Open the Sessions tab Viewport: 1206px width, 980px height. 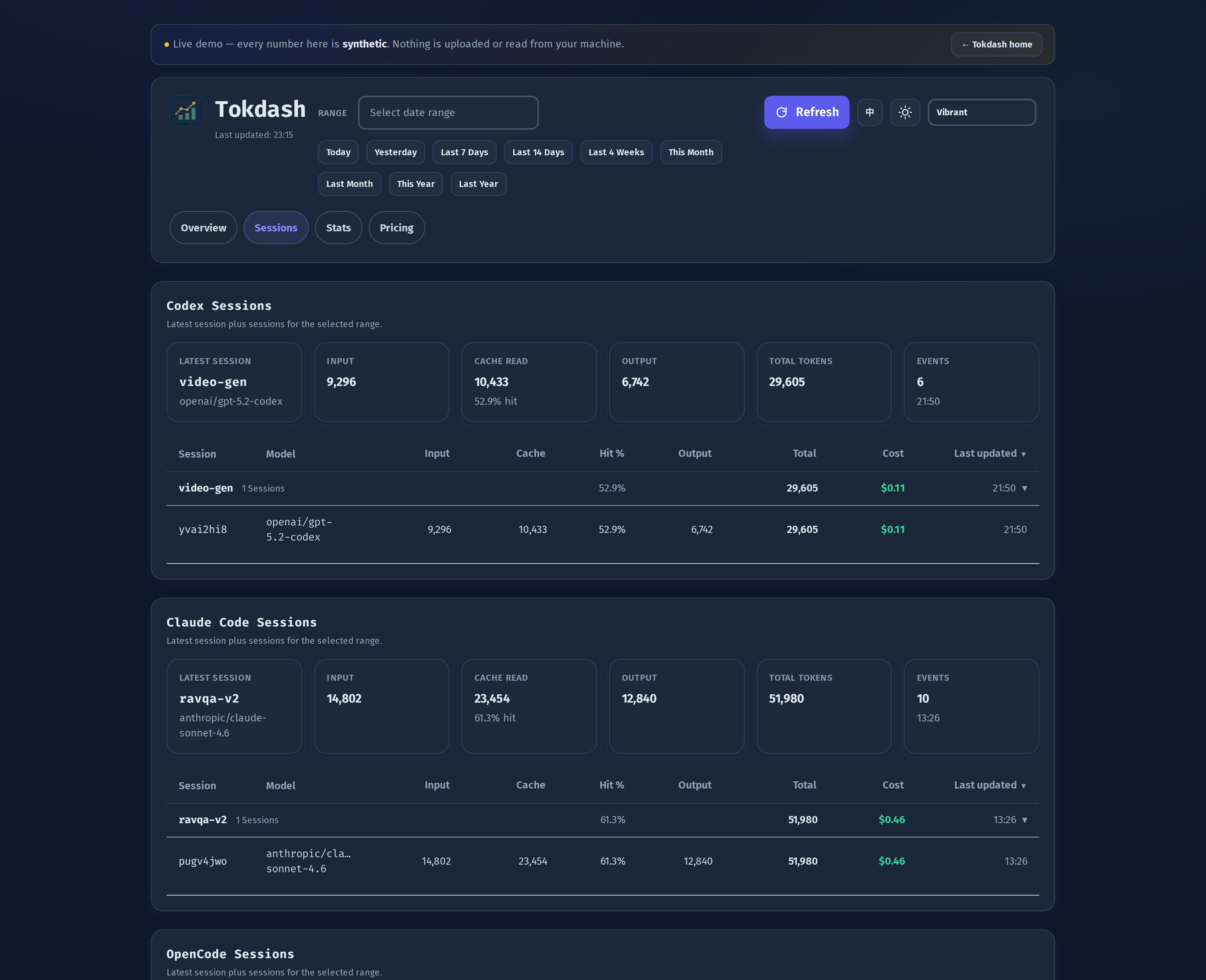coord(276,228)
